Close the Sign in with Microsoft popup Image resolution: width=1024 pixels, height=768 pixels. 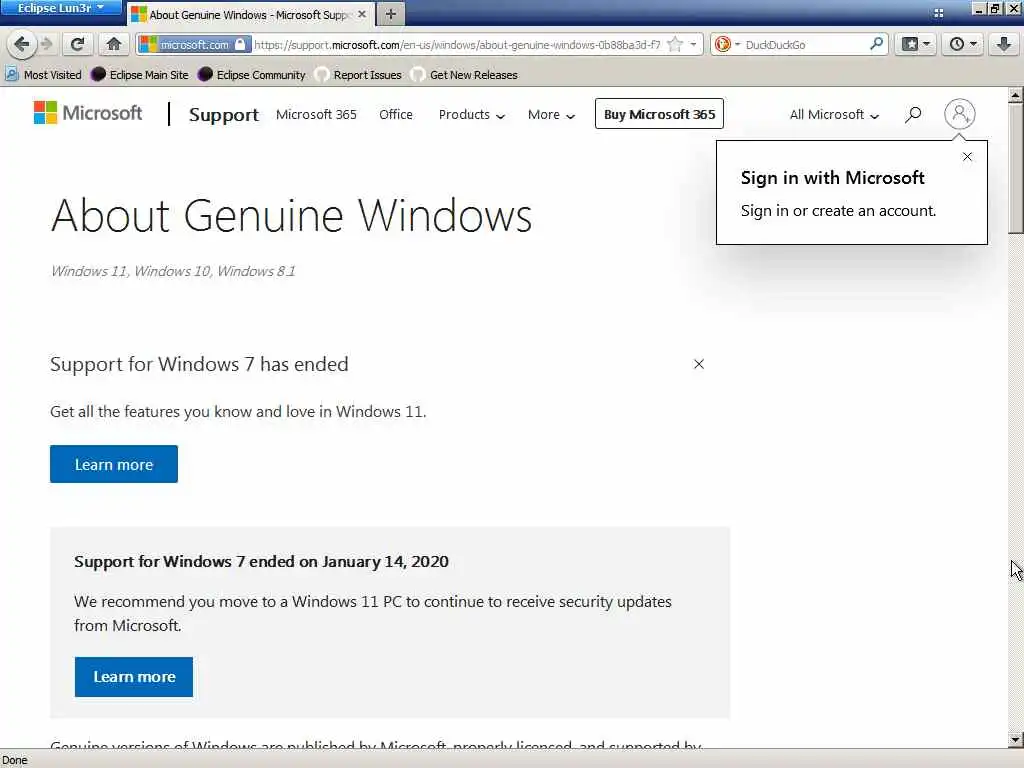coord(967,157)
